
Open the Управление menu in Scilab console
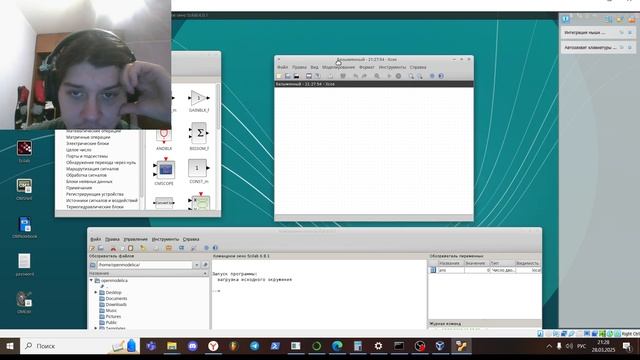pyautogui.click(x=136, y=239)
